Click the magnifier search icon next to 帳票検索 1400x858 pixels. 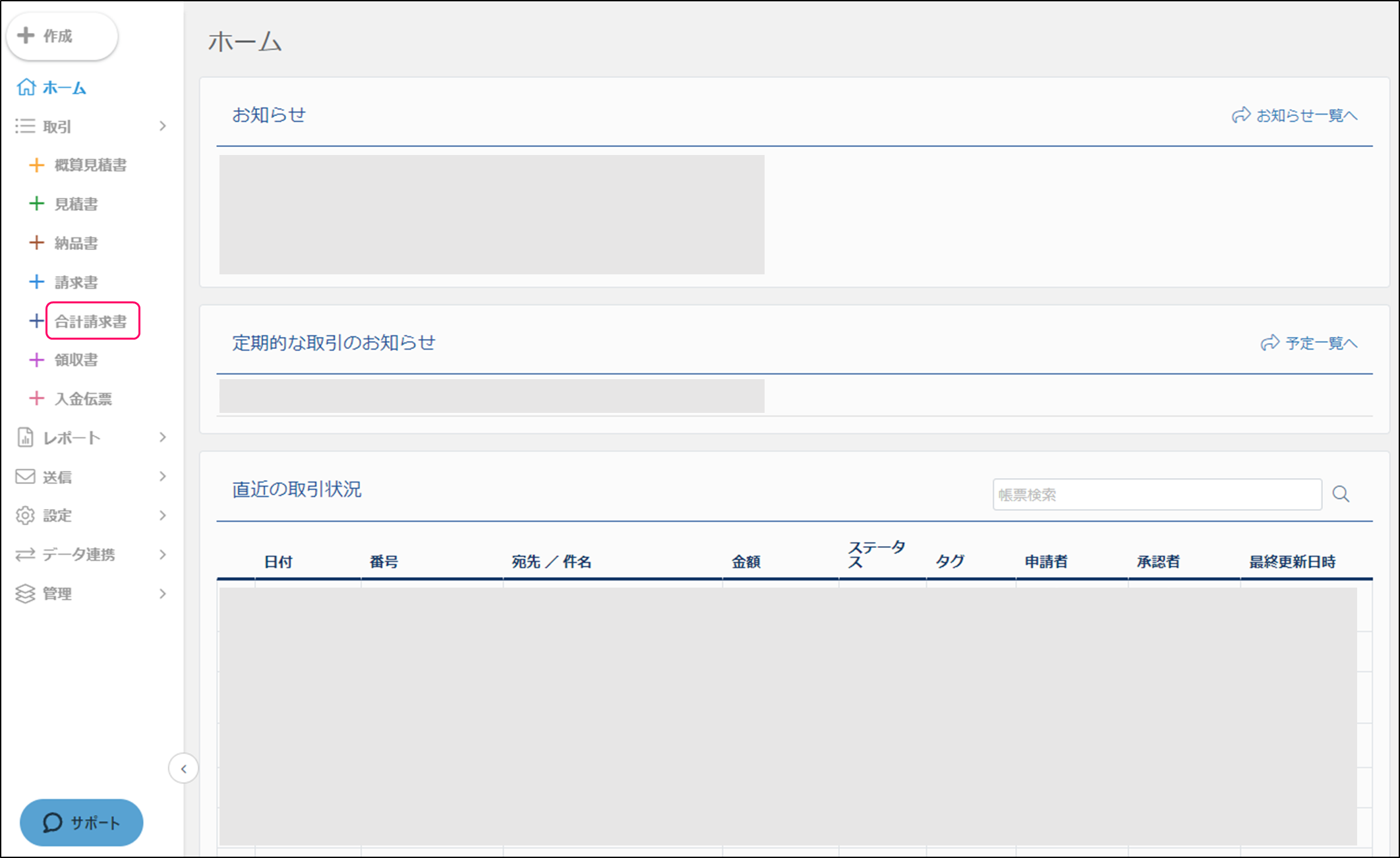(x=1341, y=494)
